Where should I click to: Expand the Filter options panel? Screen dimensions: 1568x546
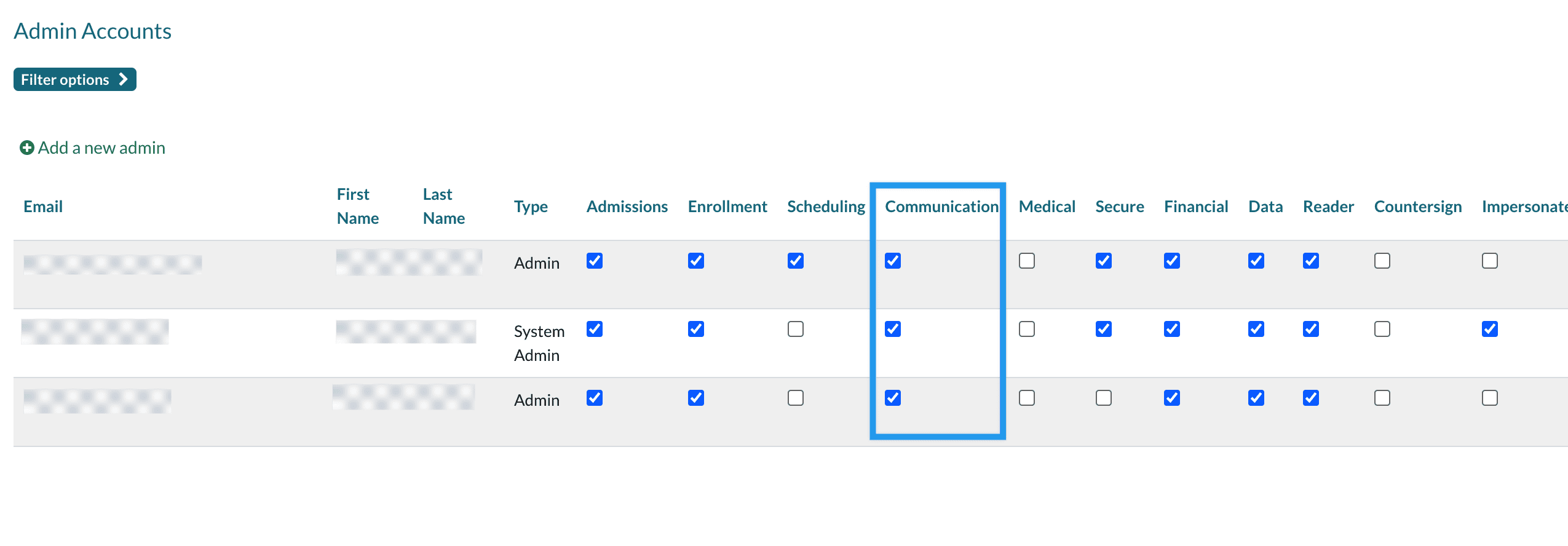click(x=74, y=79)
